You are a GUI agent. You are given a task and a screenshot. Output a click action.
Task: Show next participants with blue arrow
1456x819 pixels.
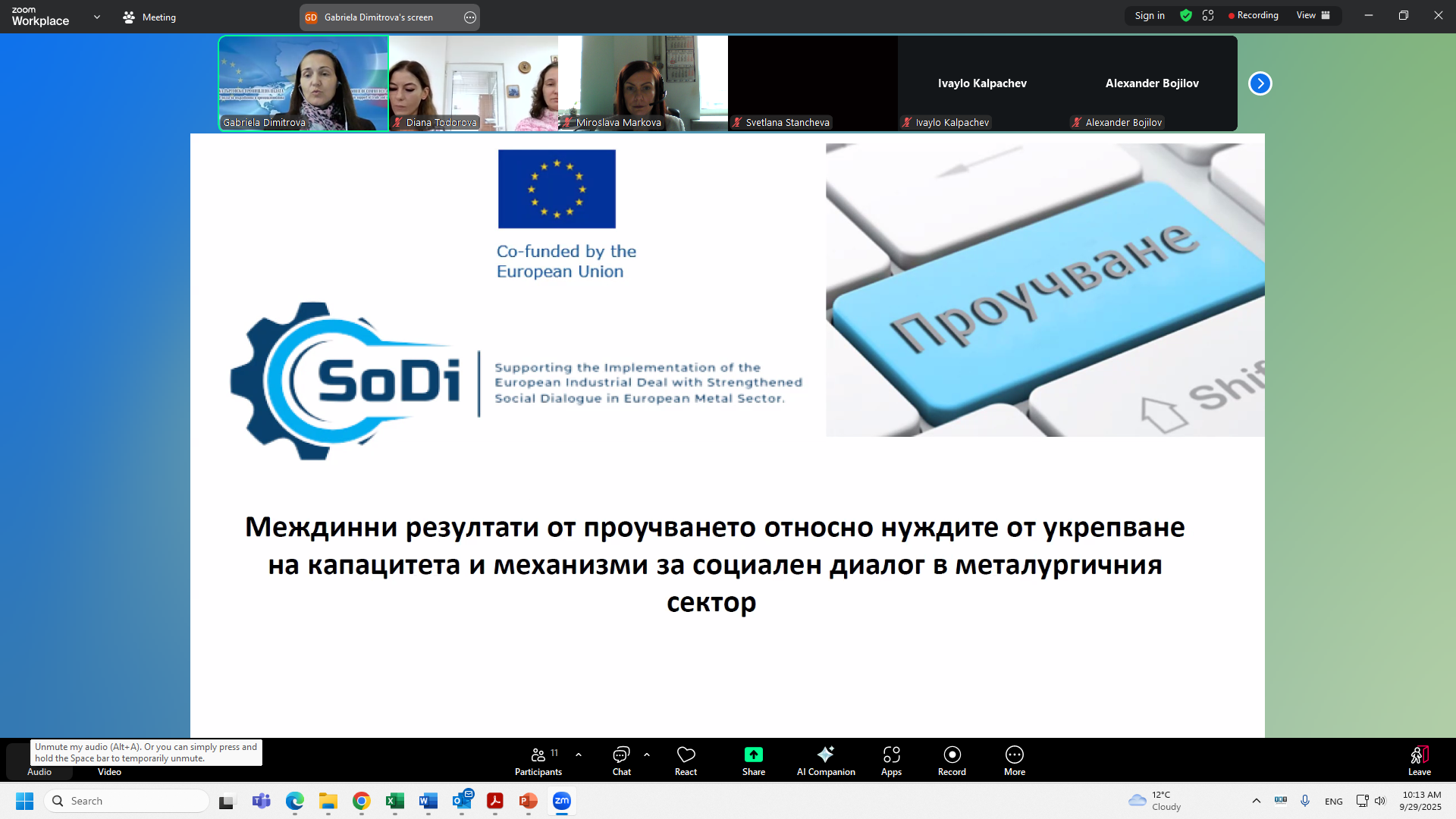click(x=1260, y=83)
